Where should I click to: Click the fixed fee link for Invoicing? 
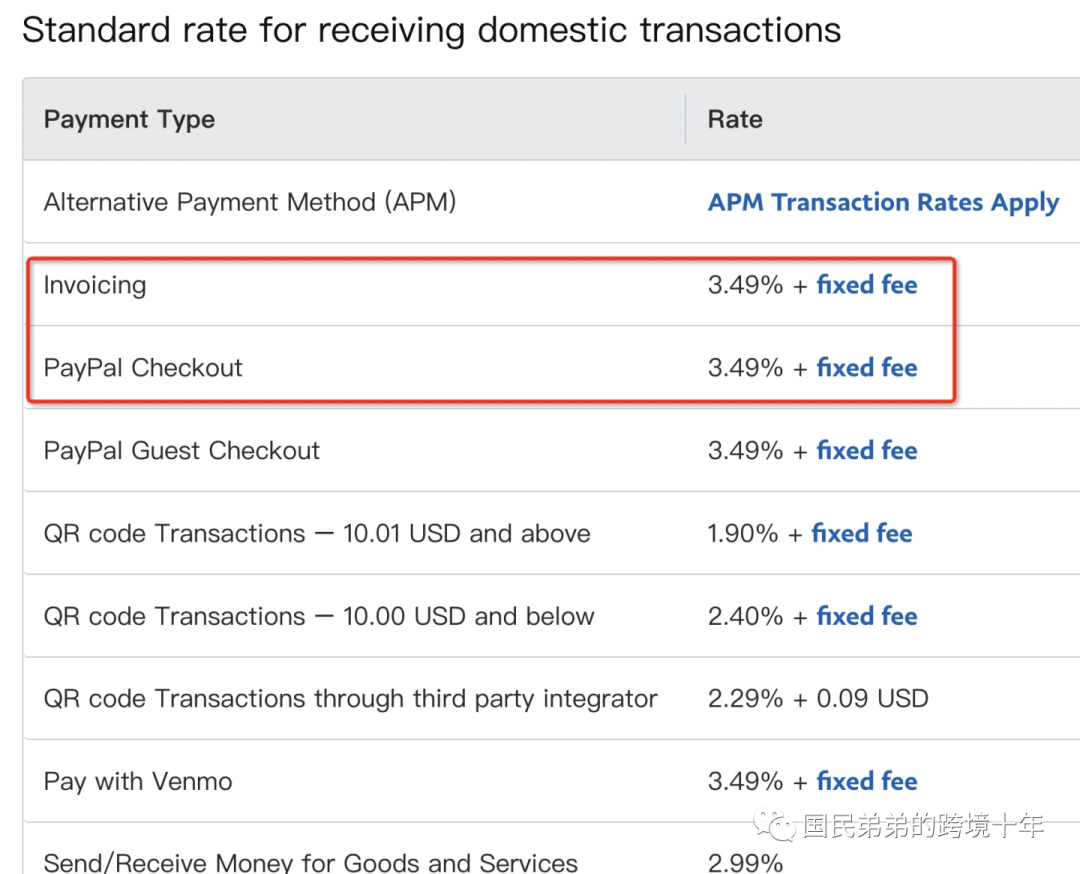click(866, 285)
